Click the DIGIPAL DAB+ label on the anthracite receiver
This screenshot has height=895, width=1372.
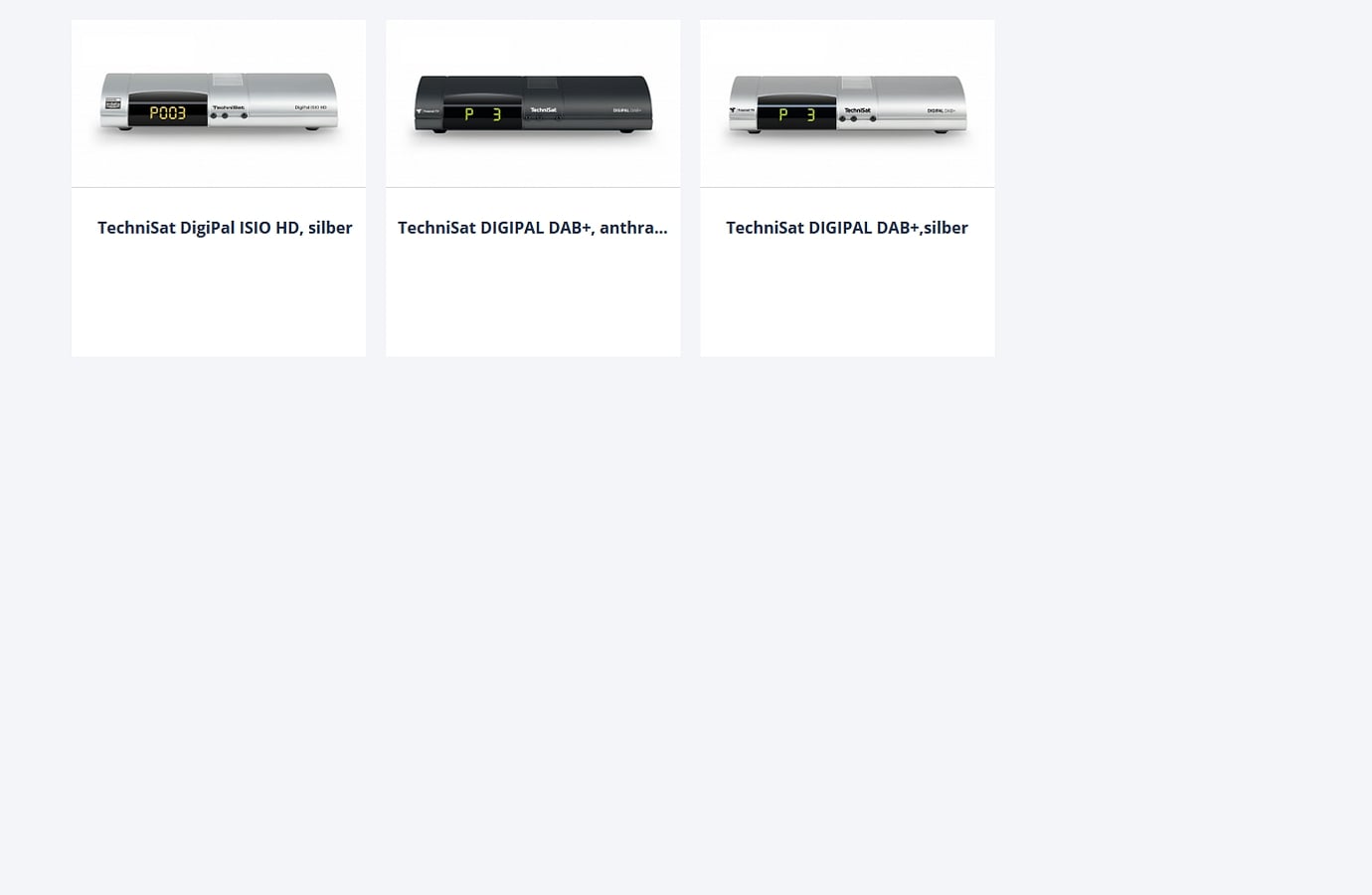coord(627,109)
